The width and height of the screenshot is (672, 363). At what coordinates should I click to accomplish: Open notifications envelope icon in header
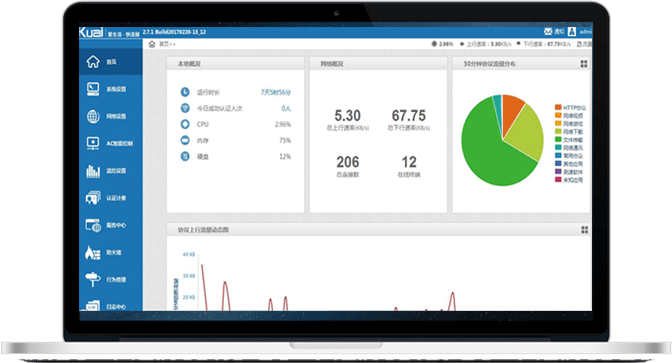coord(548,32)
